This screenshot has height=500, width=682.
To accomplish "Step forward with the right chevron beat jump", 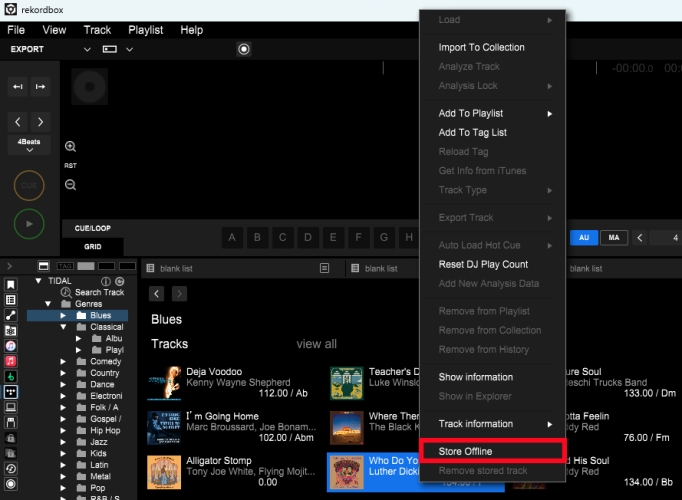I will [x=40, y=122].
